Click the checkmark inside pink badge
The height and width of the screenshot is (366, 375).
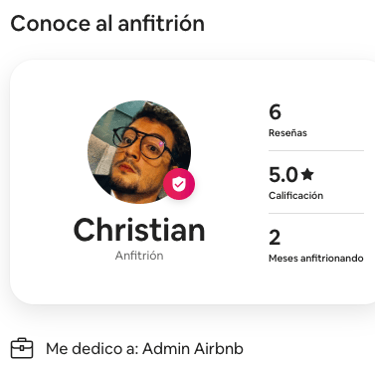[x=179, y=184]
